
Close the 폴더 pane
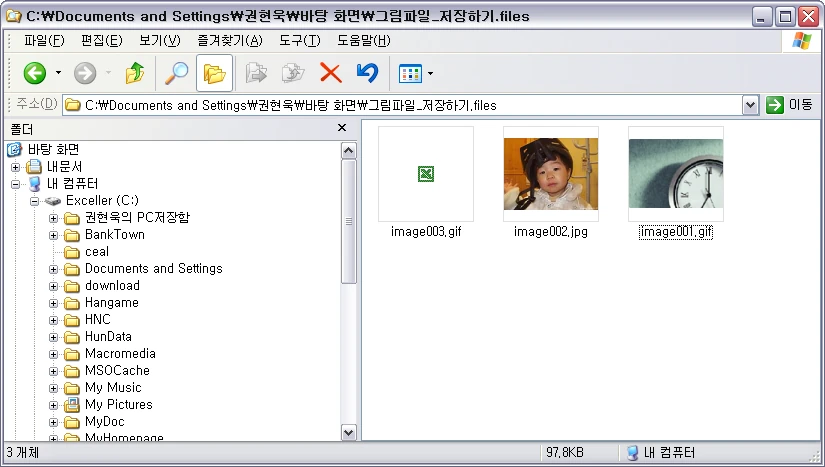pyautogui.click(x=342, y=127)
